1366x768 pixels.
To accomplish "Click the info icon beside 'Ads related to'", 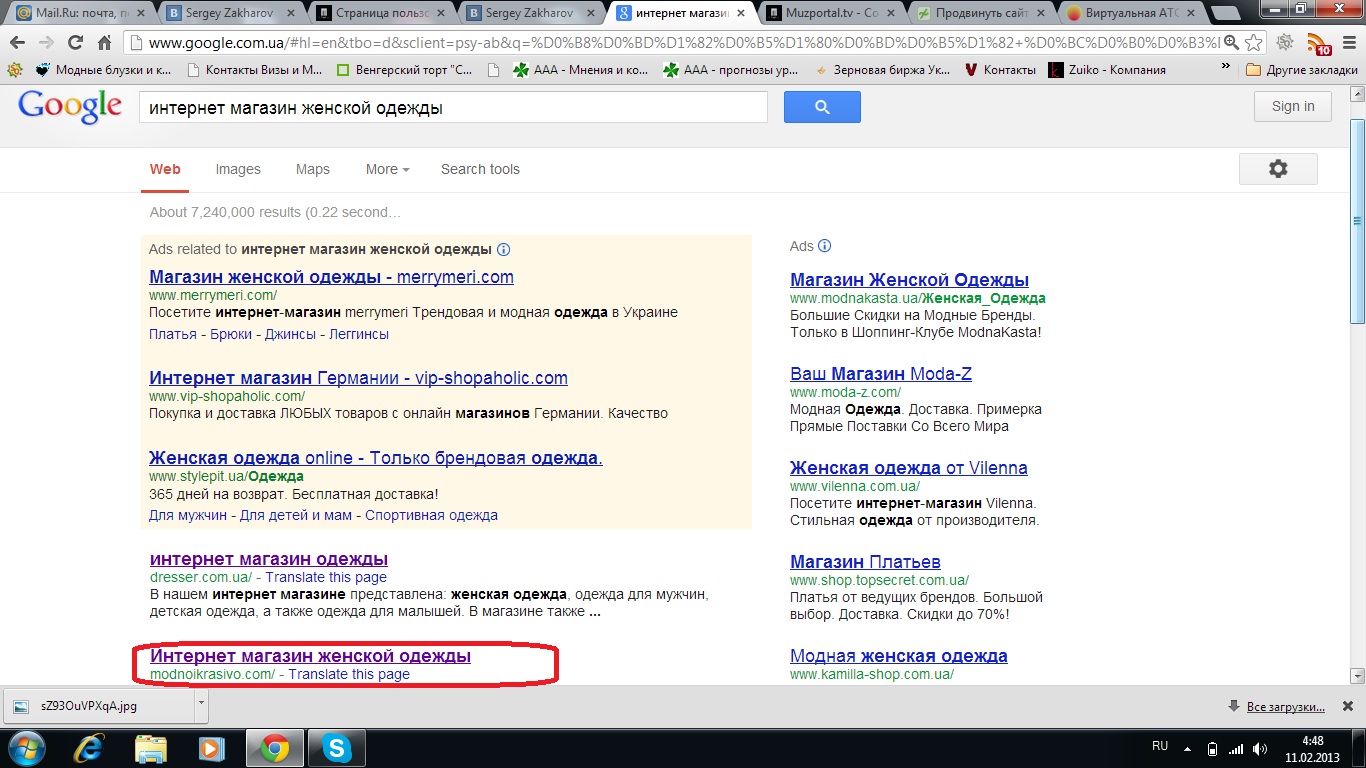I will tap(504, 249).
